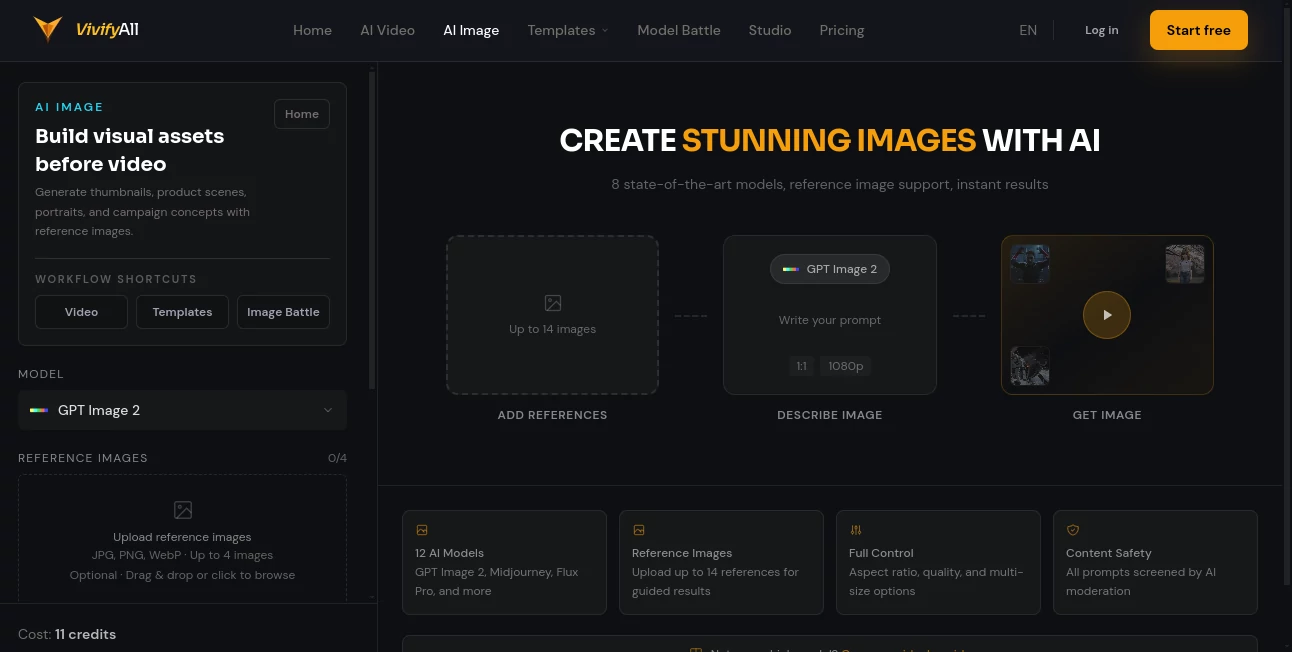The width and height of the screenshot is (1292, 652).
Task: Click the Write your prompt field
Action: click(x=830, y=320)
